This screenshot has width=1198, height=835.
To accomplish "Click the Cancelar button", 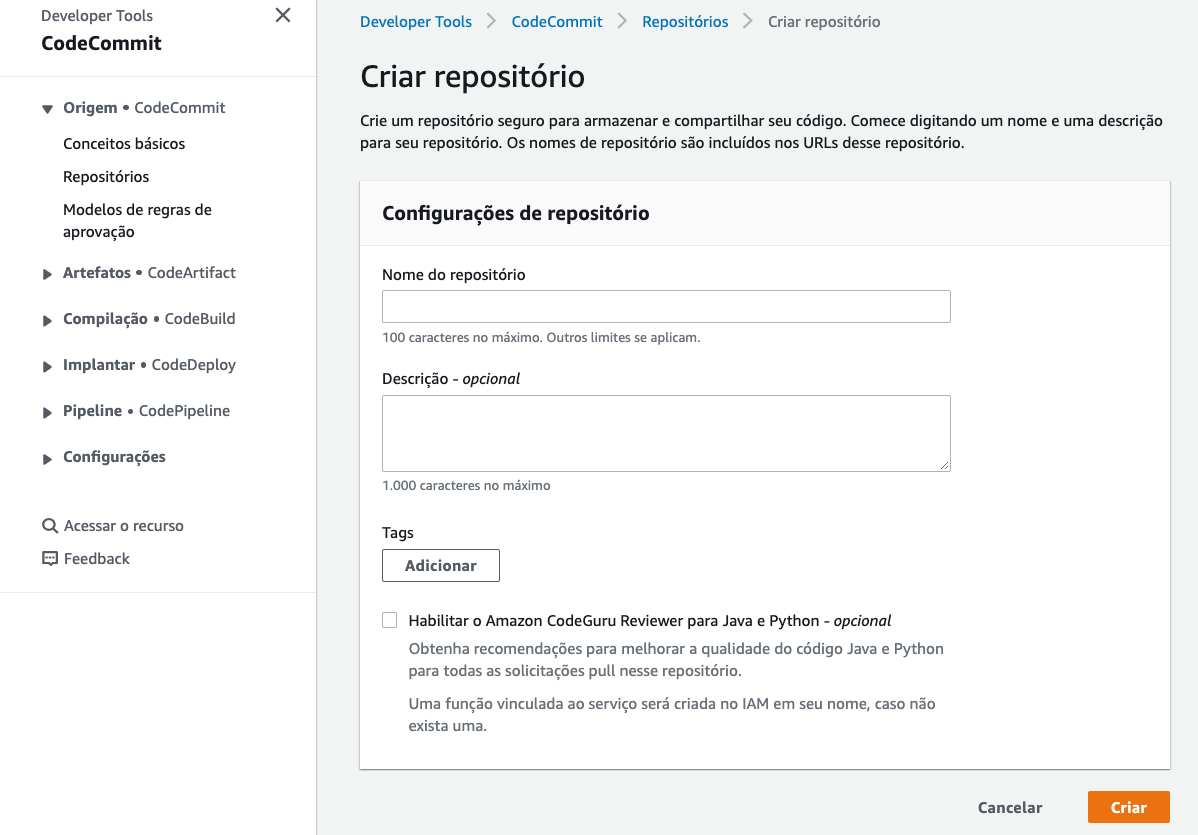I will (x=1010, y=807).
